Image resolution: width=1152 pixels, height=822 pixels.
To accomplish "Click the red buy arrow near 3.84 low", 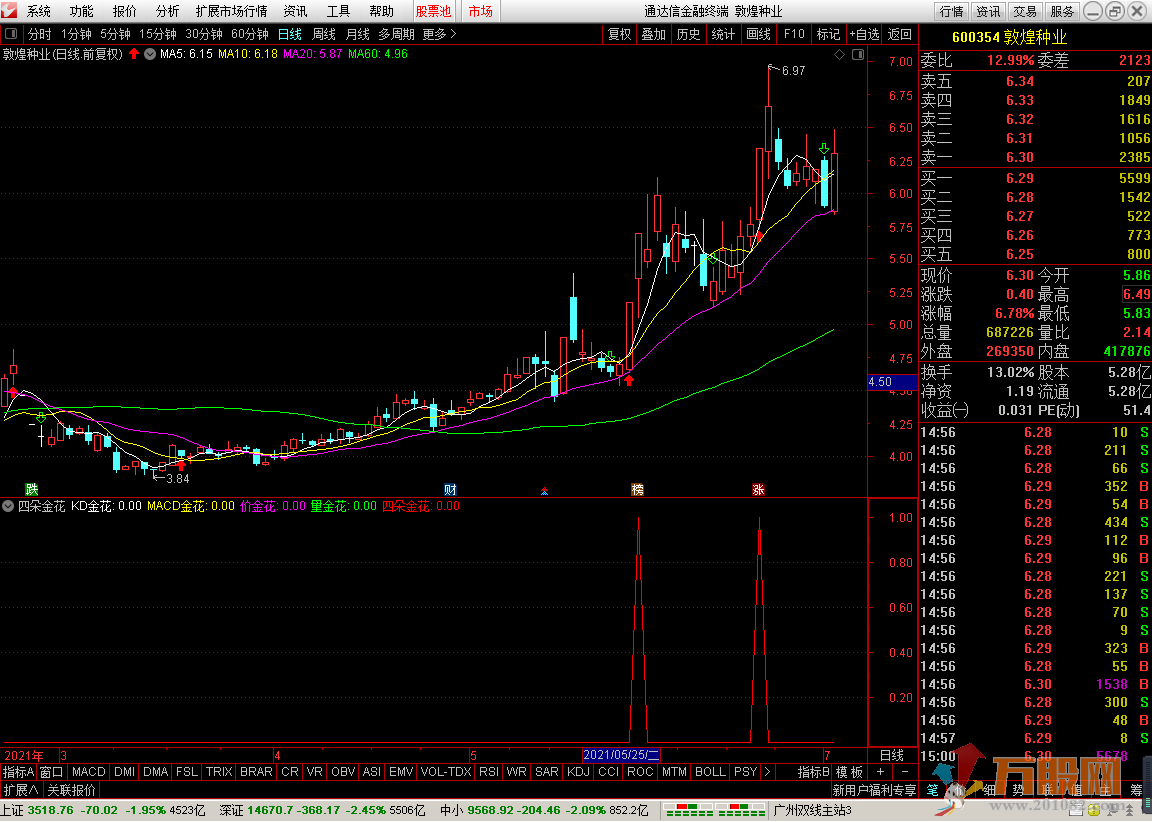I will (181, 465).
